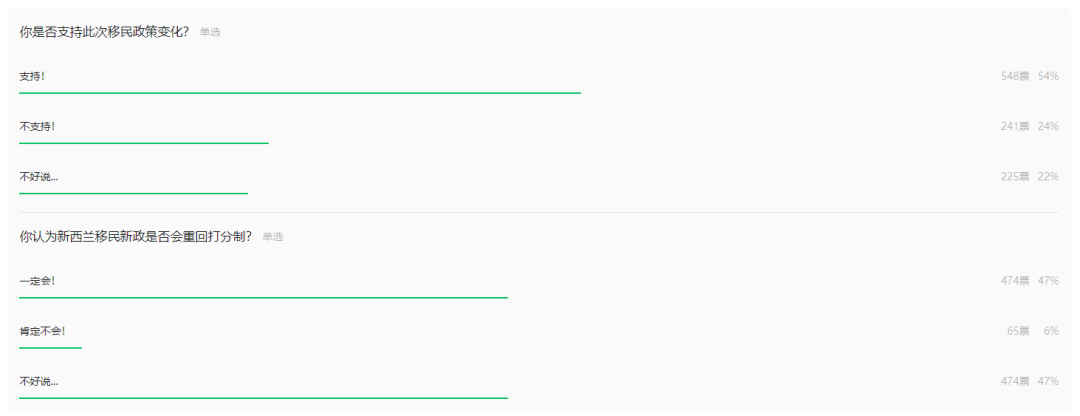Click the '单选' tag beside the first question
The image size is (1080, 416).
click(210, 33)
